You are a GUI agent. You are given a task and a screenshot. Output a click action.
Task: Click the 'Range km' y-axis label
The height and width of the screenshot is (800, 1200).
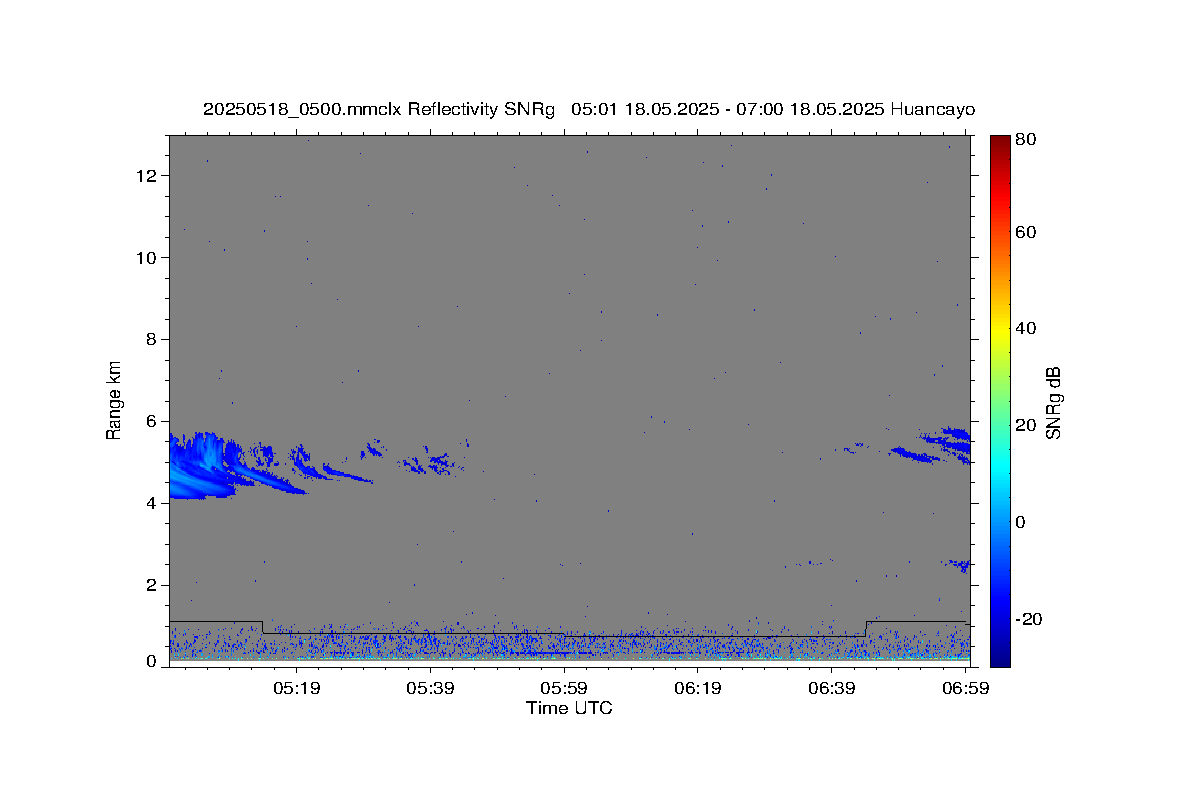pyautogui.click(x=114, y=400)
